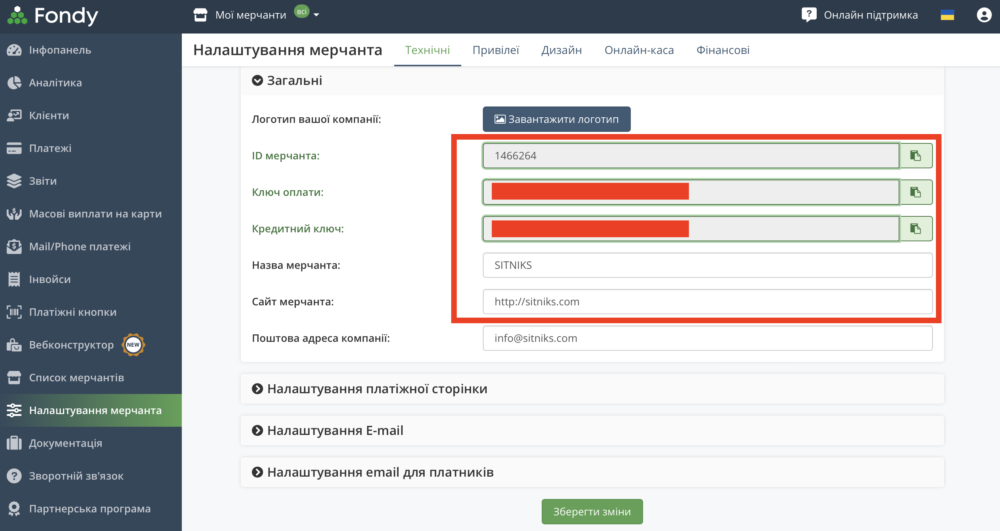
Task: Copy the Кредитний ключ value
Action: pyautogui.click(x=916, y=229)
